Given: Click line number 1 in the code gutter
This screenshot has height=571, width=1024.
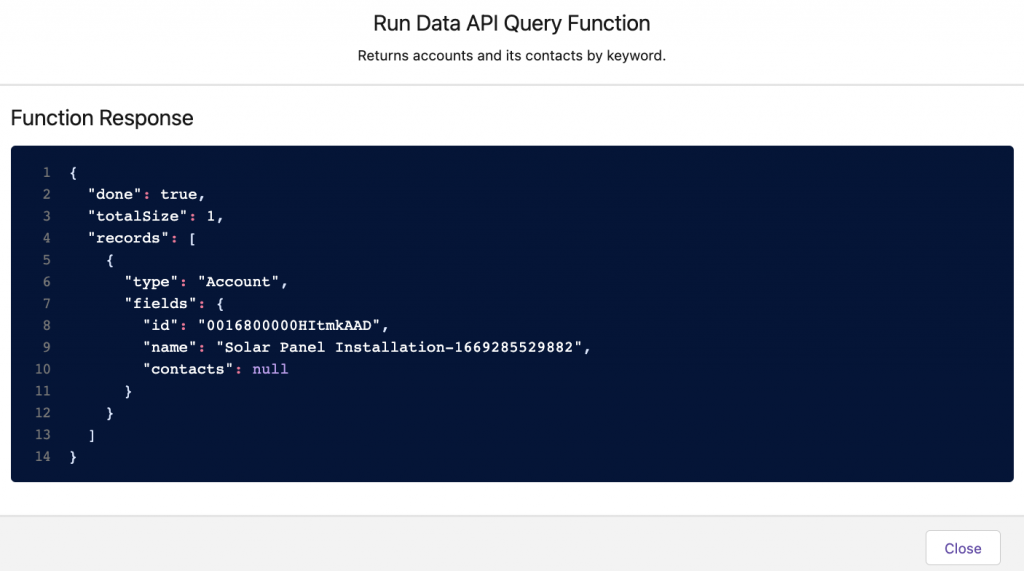Looking at the screenshot, I should click(x=46, y=173).
